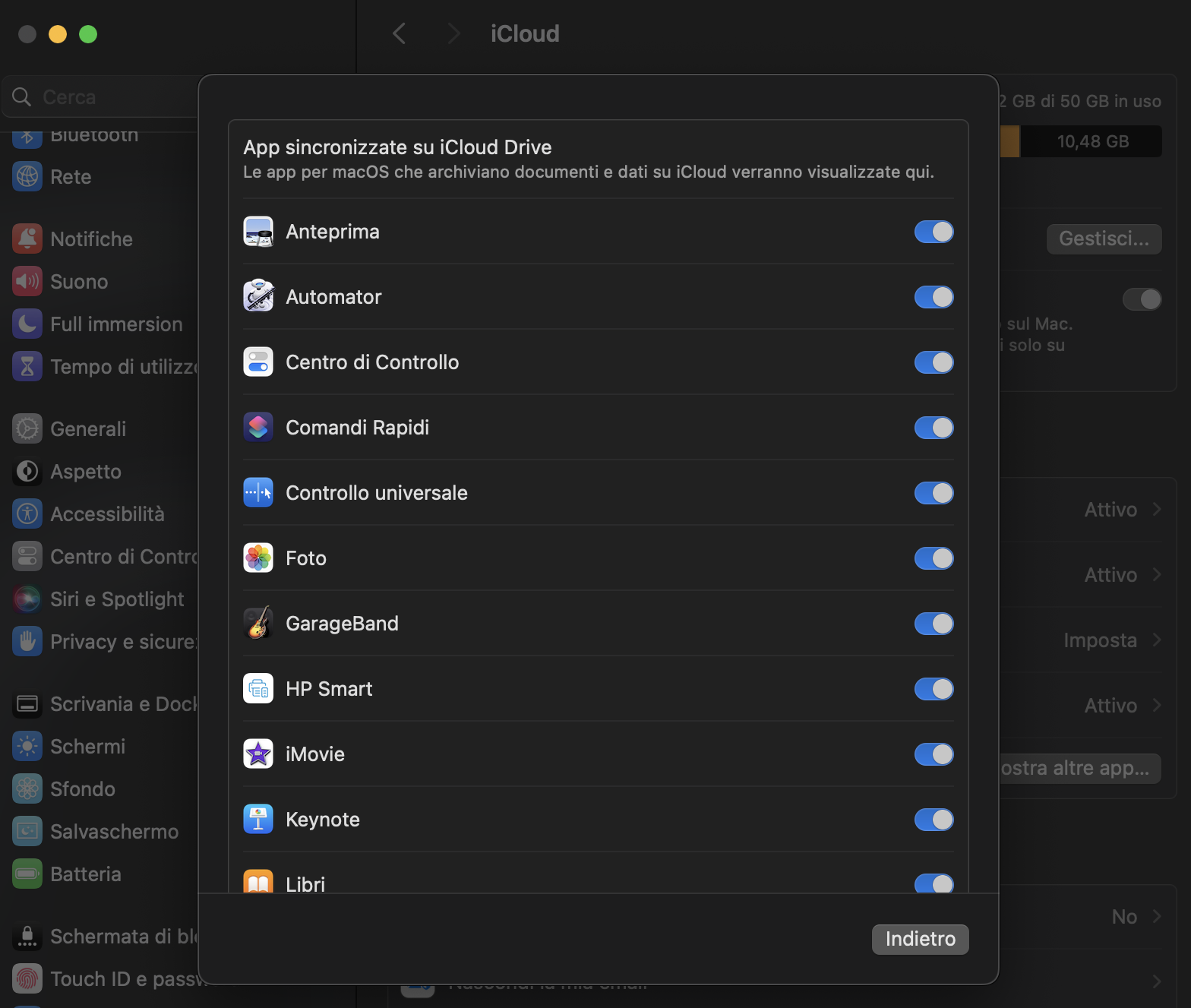This screenshot has height=1008, width=1191.
Task: Disable the Automator iCloud Drive switch
Action: (x=934, y=297)
